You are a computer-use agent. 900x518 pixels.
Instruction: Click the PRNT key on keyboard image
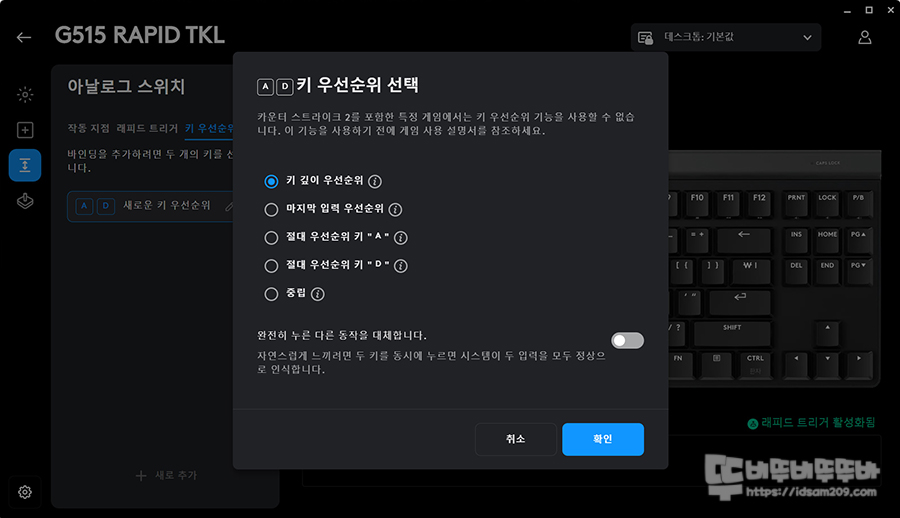(x=796, y=204)
